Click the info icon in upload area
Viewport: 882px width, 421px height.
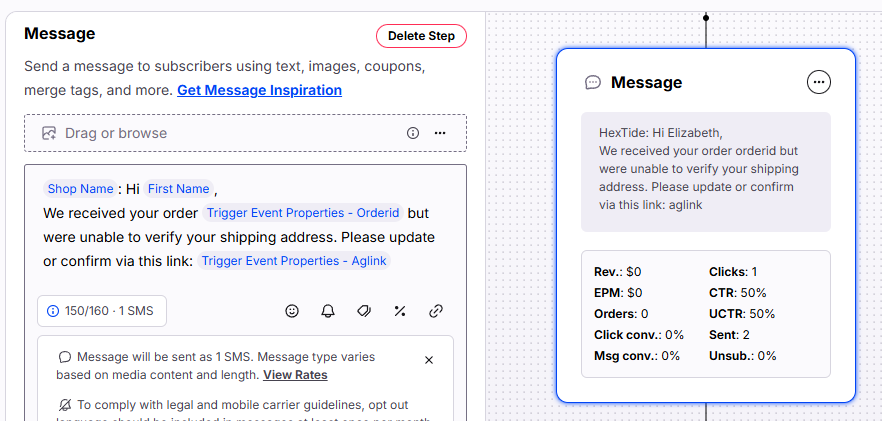(413, 133)
